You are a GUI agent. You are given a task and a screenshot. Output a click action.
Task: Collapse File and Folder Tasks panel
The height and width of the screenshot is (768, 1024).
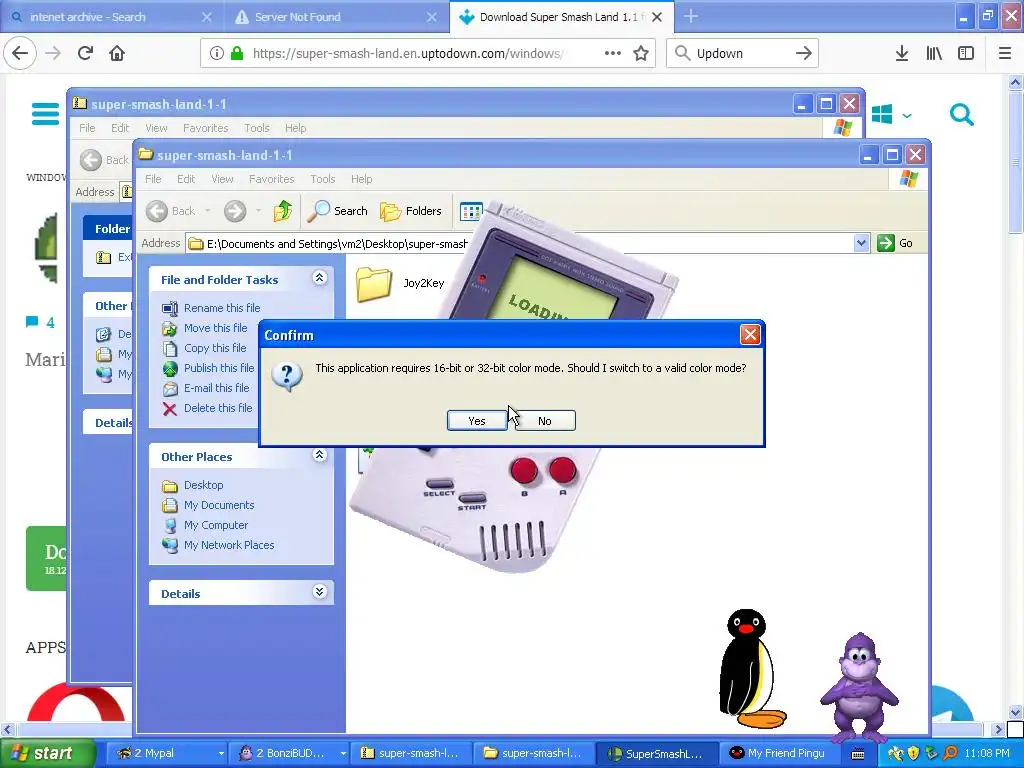coord(319,278)
